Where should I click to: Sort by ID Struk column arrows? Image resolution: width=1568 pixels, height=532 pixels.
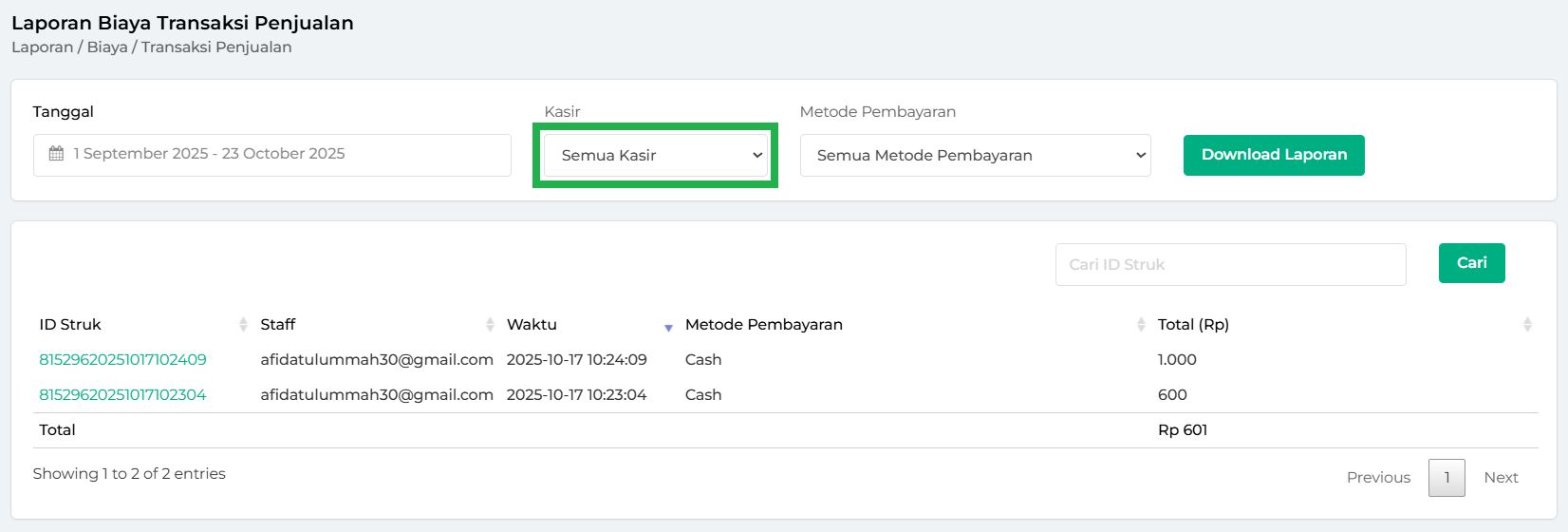(x=243, y=325)
